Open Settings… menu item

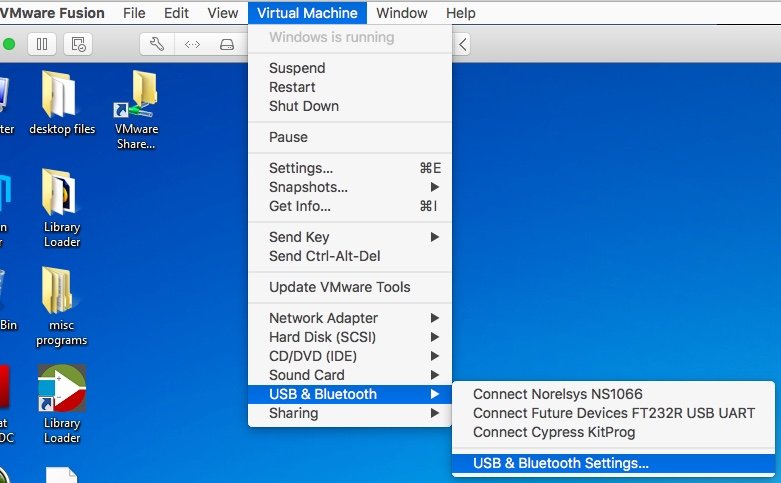[350, 168]
